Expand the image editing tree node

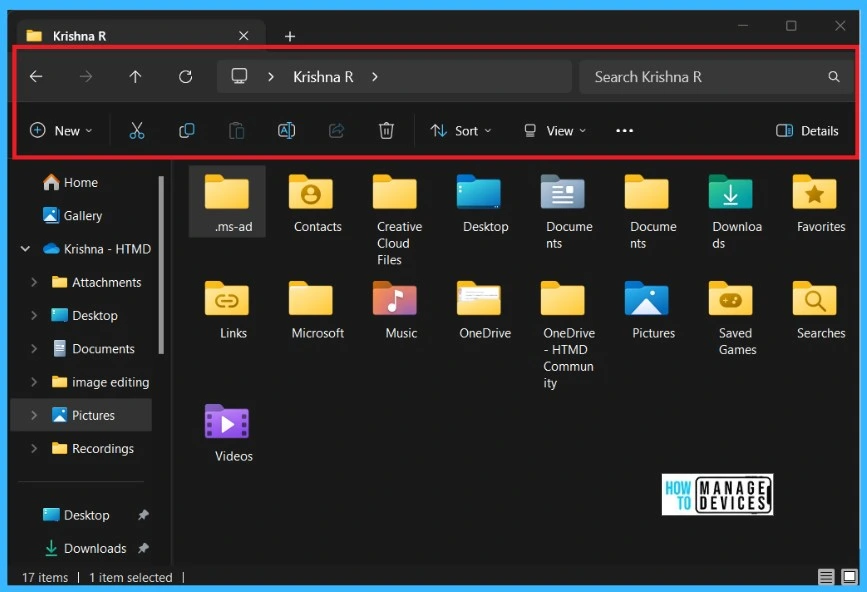click(34, 382)
